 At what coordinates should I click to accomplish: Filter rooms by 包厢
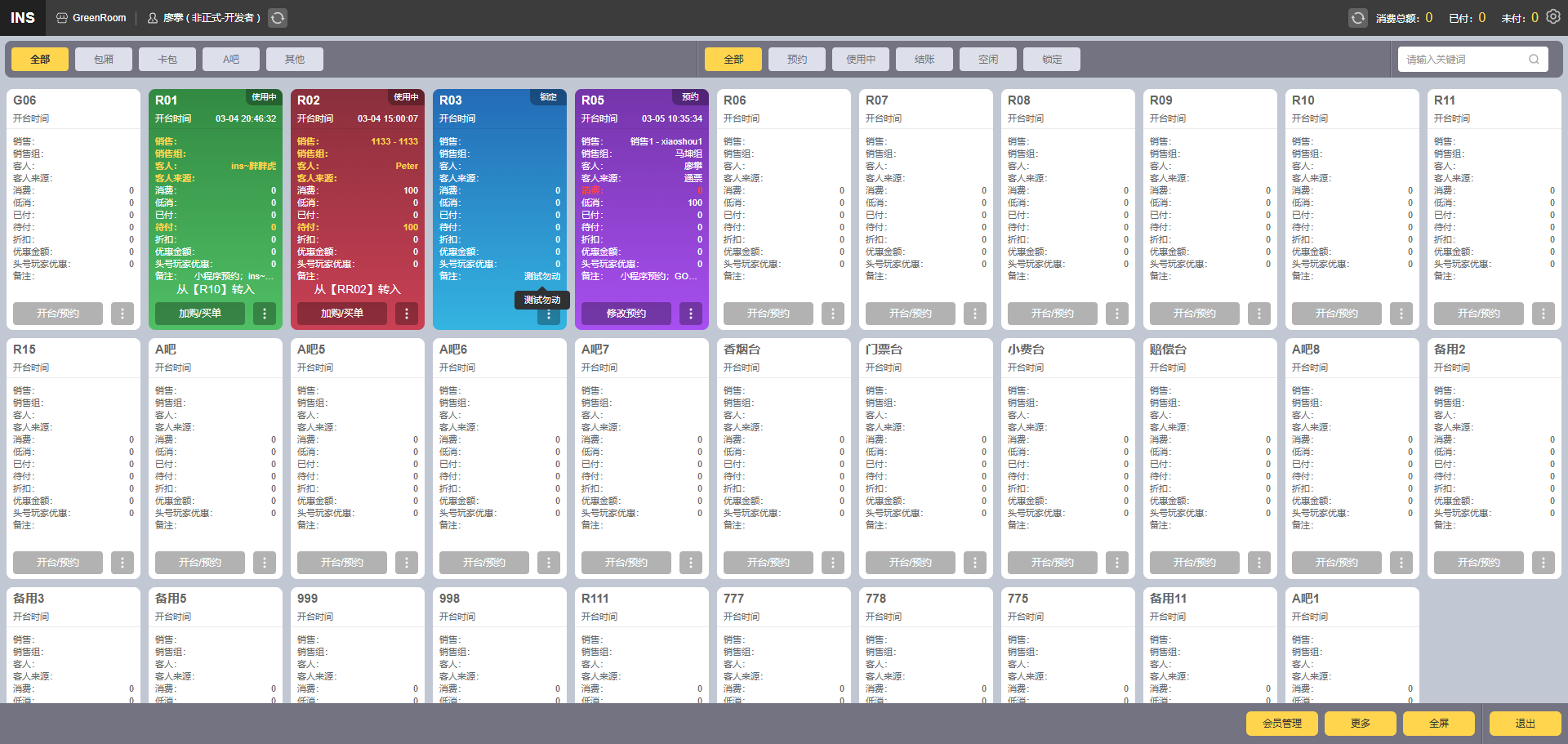point(104,60)
